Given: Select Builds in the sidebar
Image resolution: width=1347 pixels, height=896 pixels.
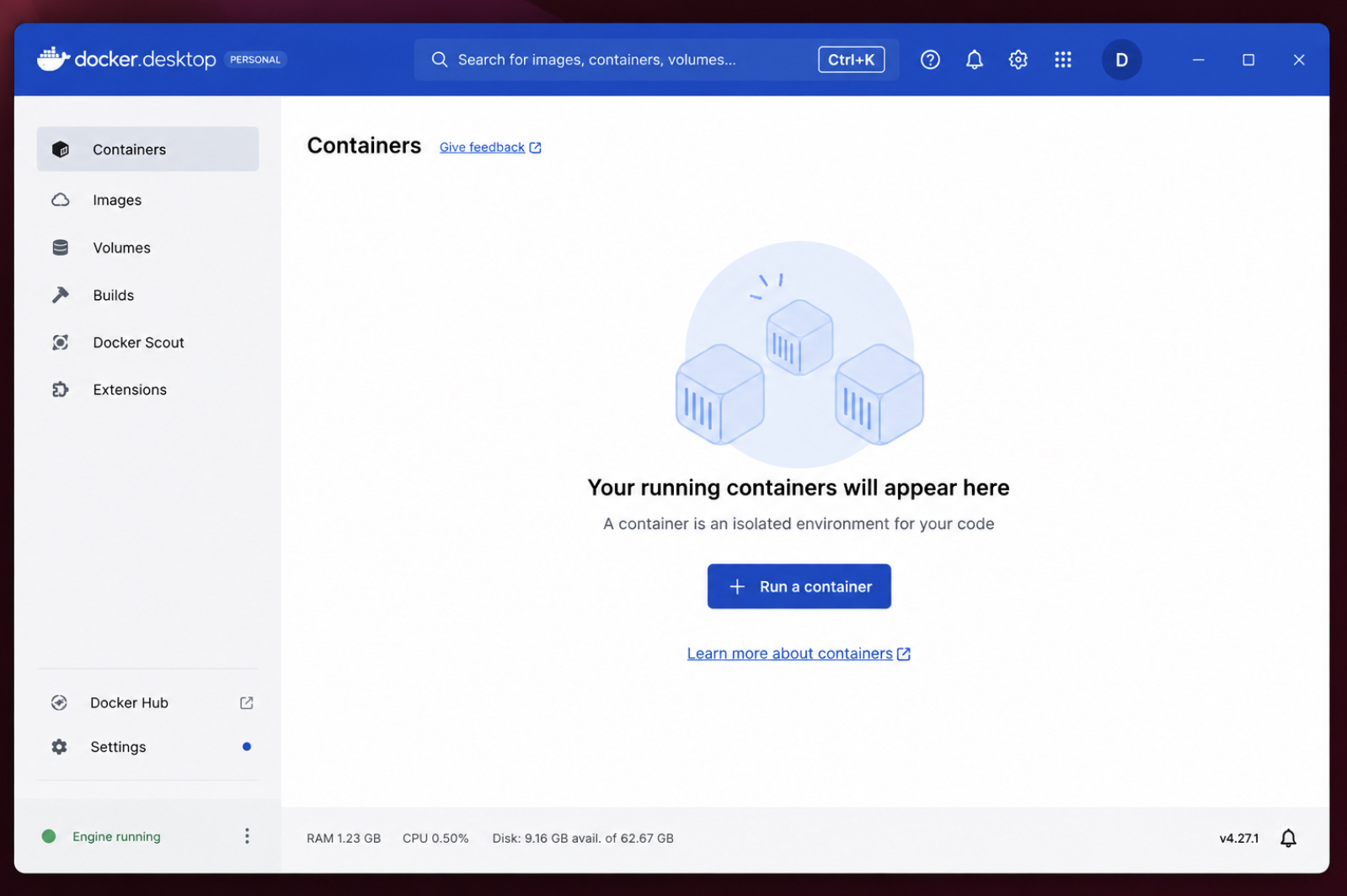Looking at the screenshot, I should [147, 295].
